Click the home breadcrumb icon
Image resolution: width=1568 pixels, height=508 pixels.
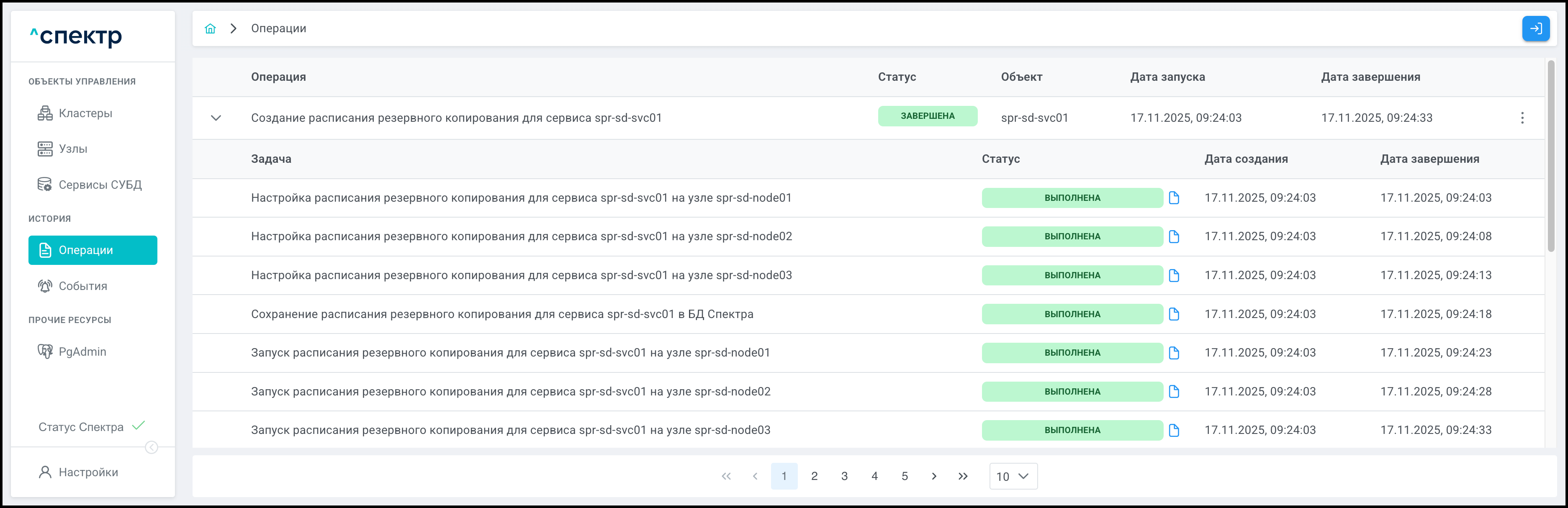(210, 28)
